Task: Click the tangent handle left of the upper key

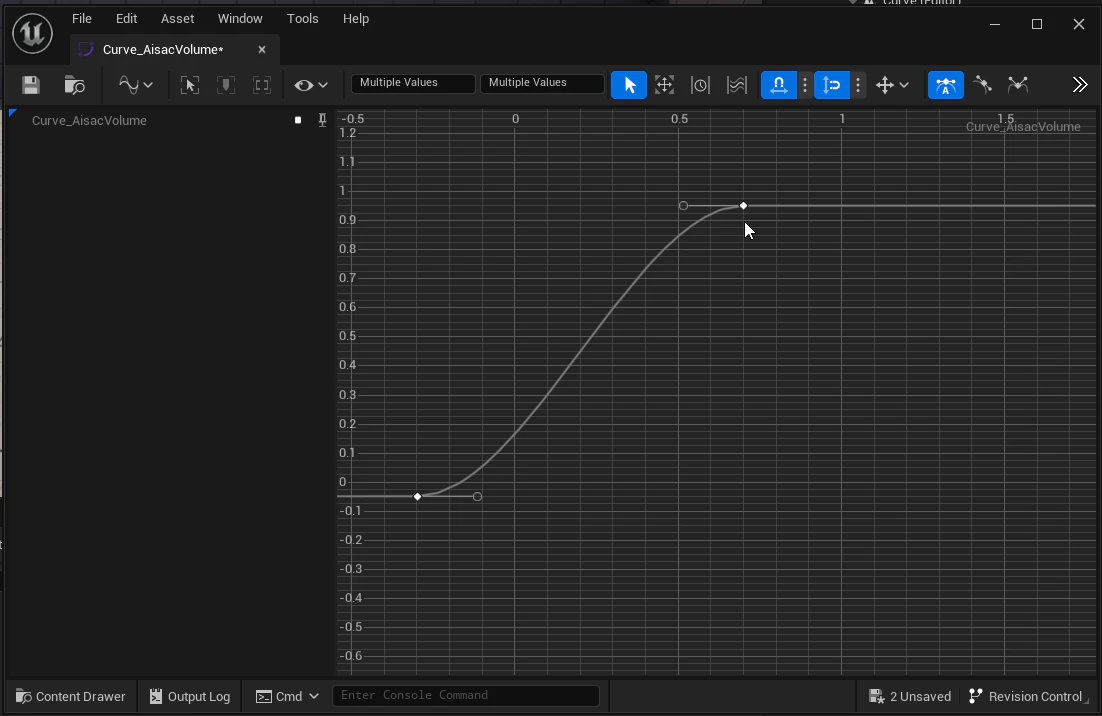Action: click(x=683, y=206)
